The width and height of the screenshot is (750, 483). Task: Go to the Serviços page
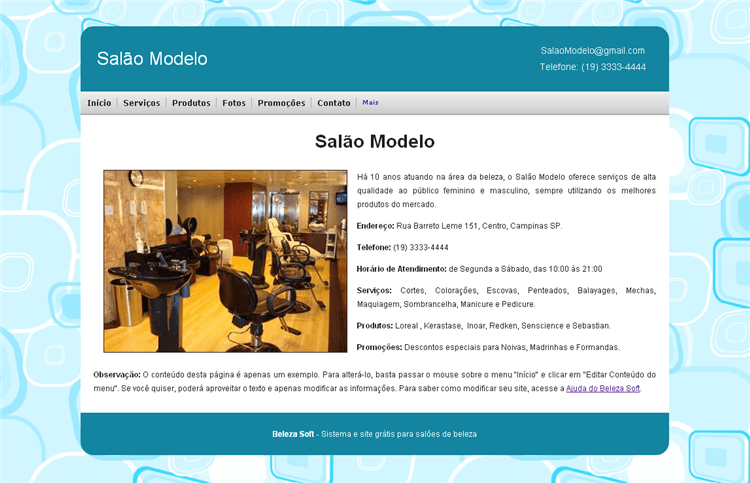point(142,103)
